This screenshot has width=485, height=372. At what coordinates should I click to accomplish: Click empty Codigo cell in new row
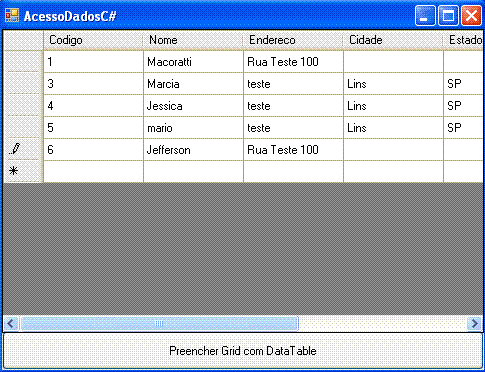pos(93,171)
